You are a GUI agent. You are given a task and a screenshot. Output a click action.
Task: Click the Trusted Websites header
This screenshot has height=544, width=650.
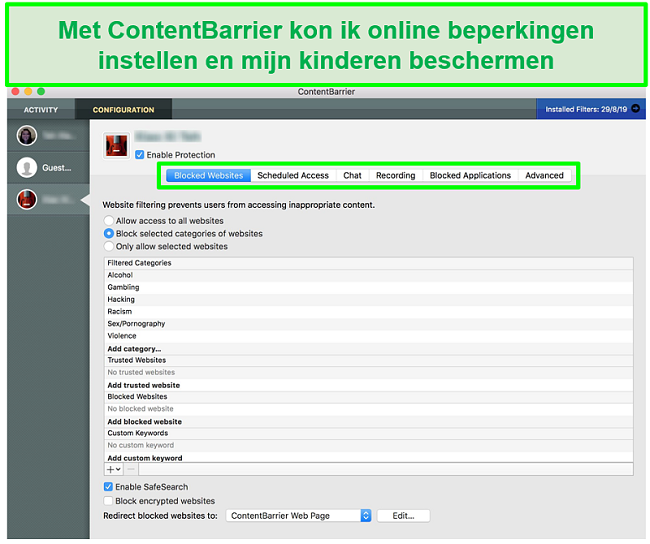pos(369,360)
